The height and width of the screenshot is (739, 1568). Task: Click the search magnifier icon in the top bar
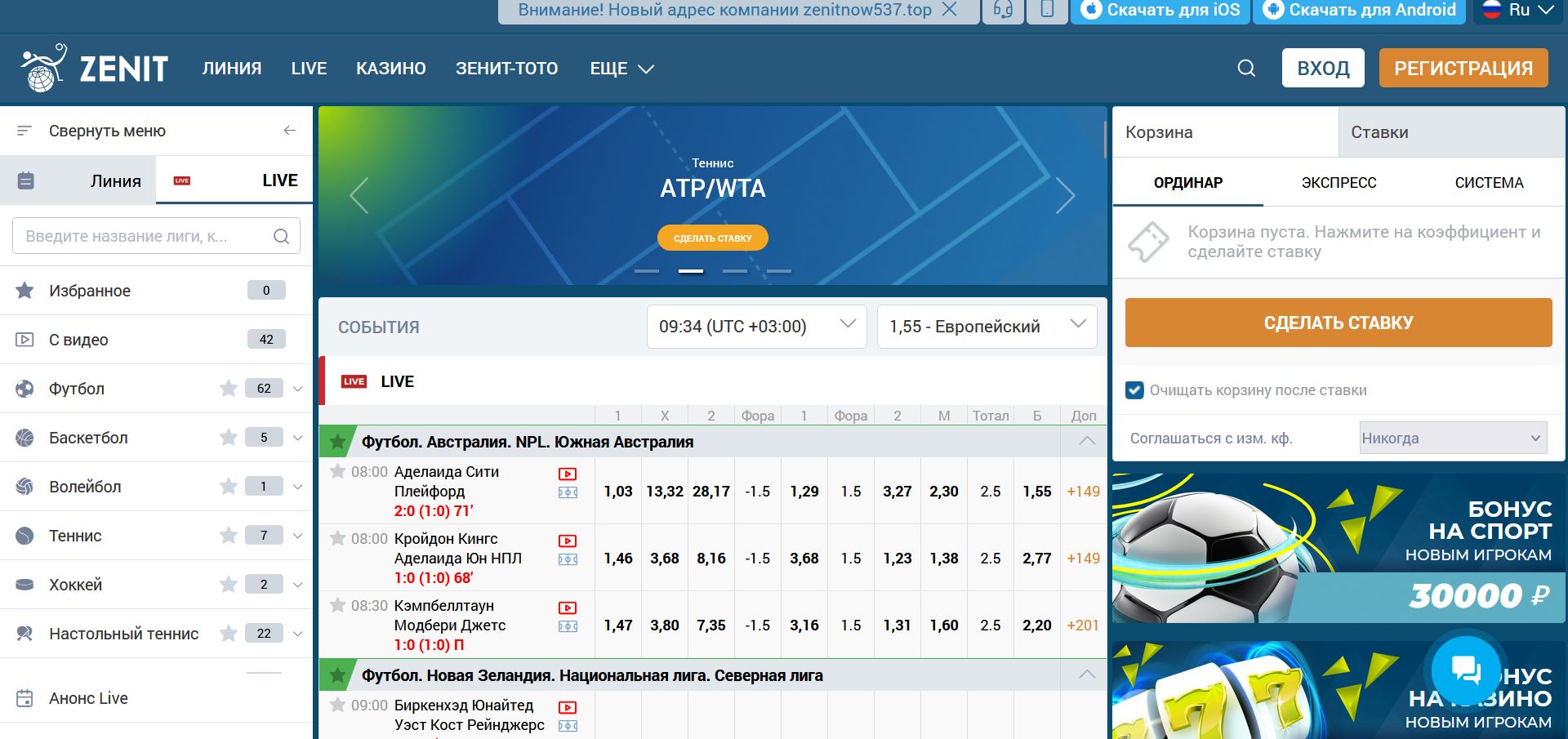click(1245, 68)
